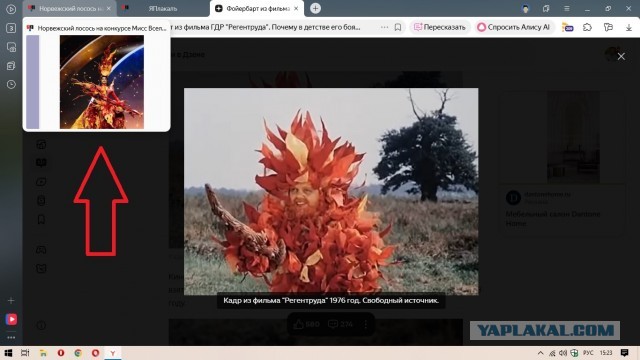Open the network icon in system tray

[552, 353]
